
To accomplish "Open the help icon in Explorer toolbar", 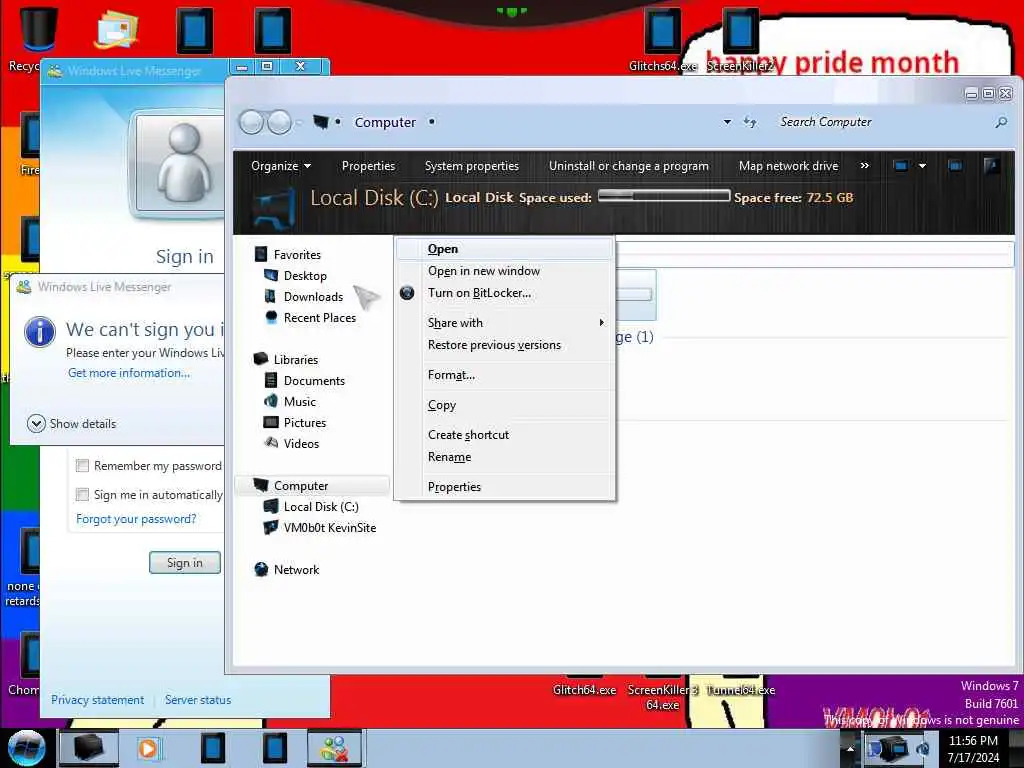I will 991,166.
